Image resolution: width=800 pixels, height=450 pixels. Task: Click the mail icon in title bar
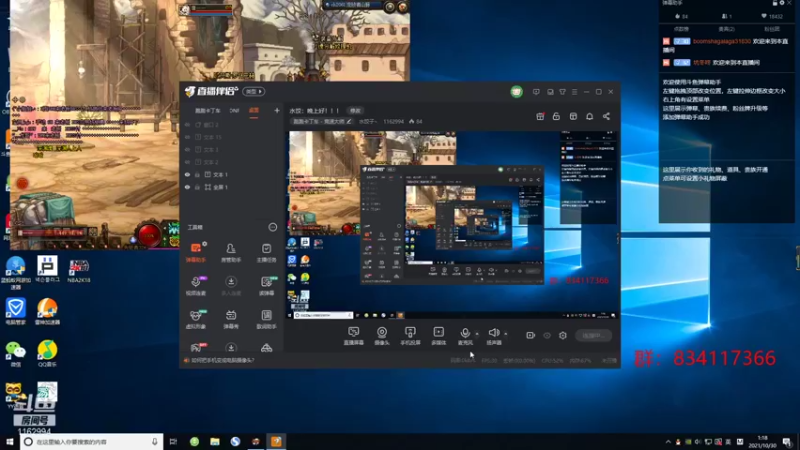click(x=550, y=92)
